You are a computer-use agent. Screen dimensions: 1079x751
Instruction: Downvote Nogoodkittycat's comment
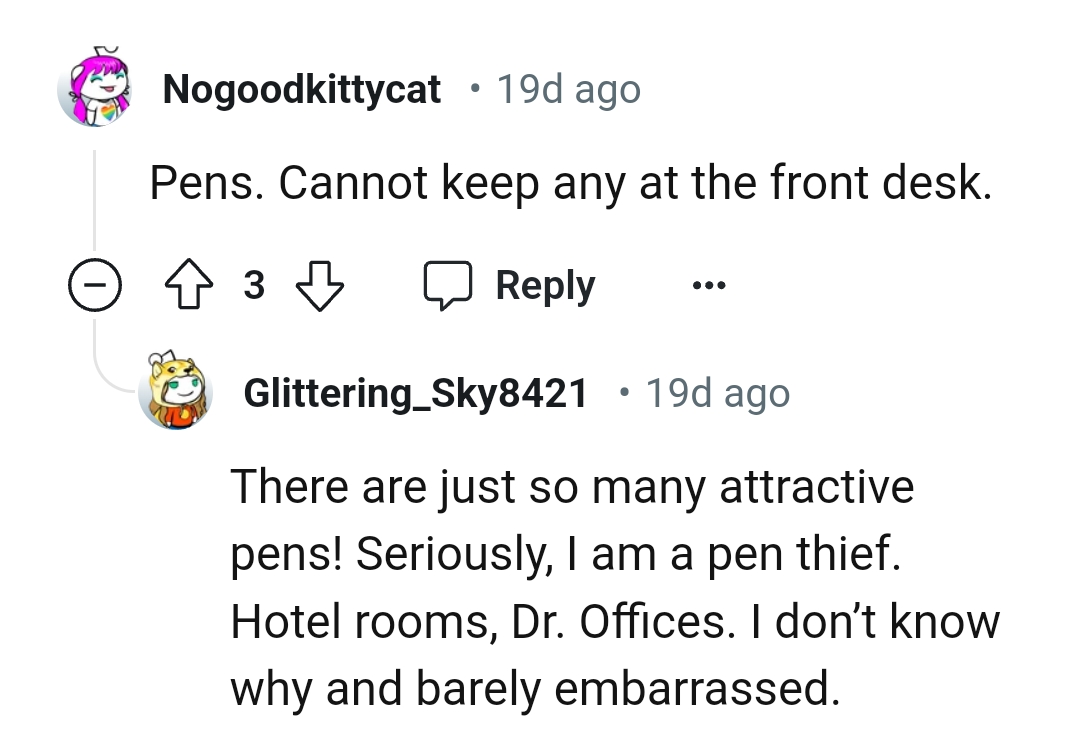click(319, 287)
